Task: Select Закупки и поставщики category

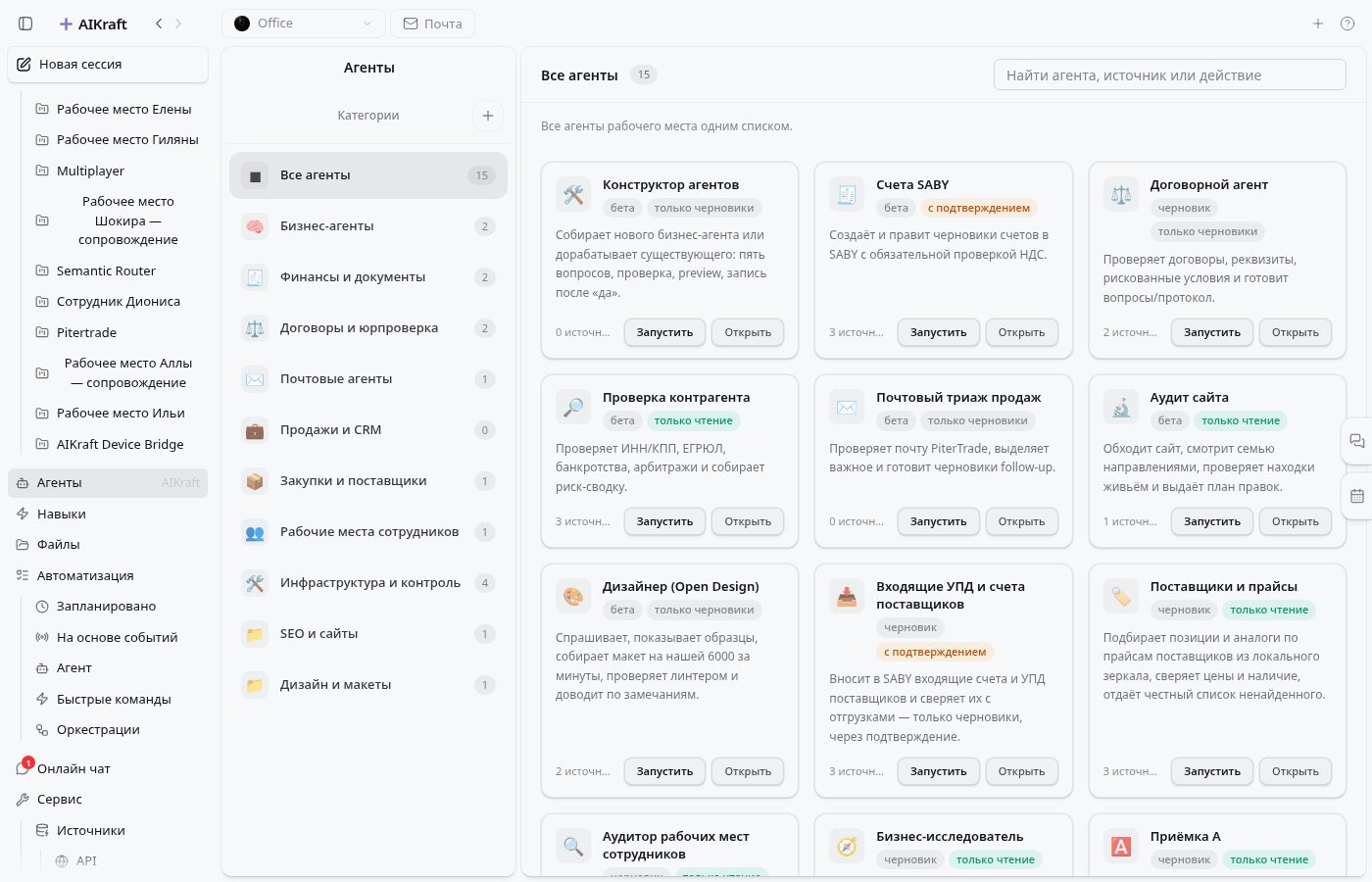Action: (368, 481)
